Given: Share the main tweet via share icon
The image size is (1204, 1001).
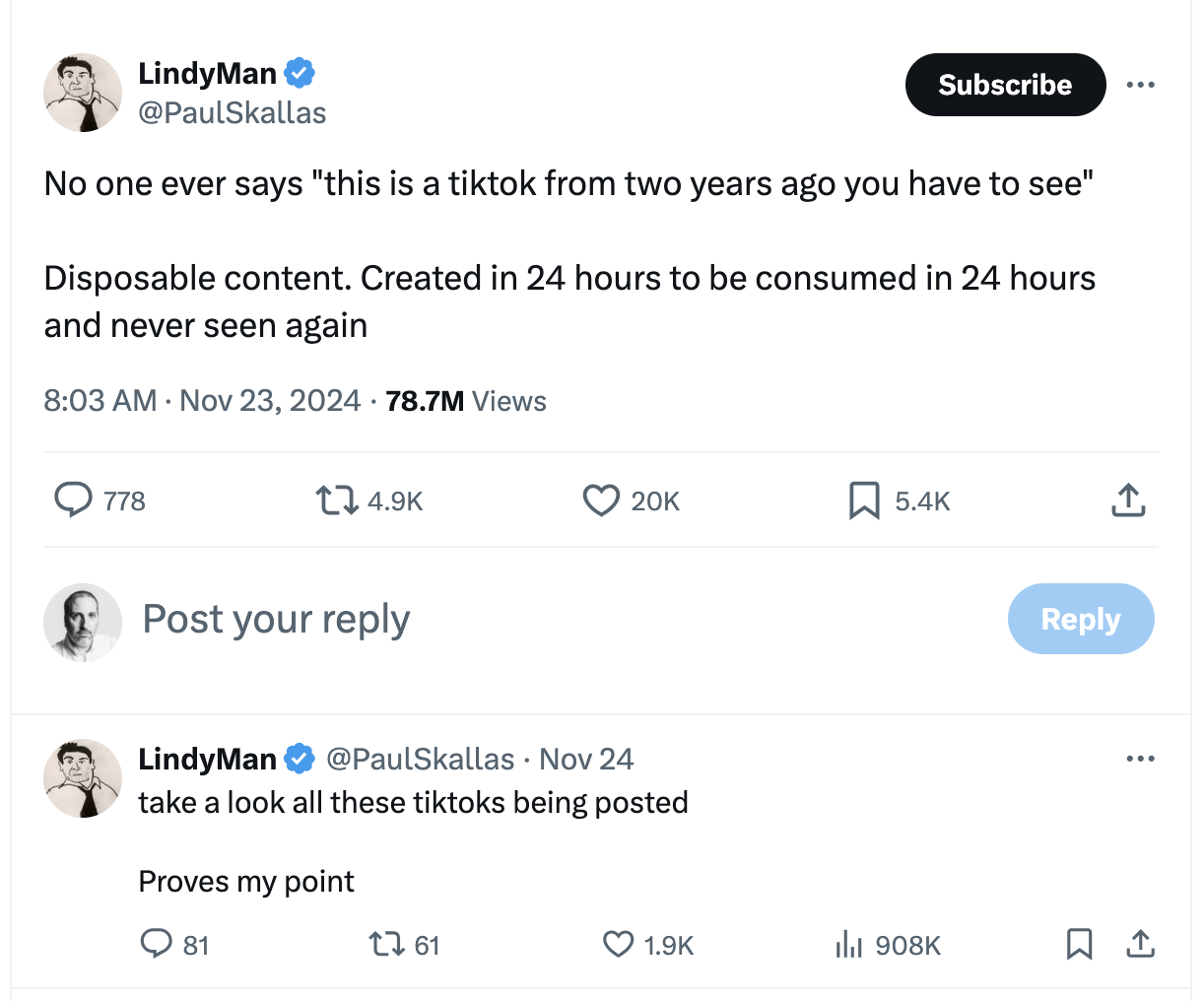Looking at the screenshot, I should (x=1128, y=500).
